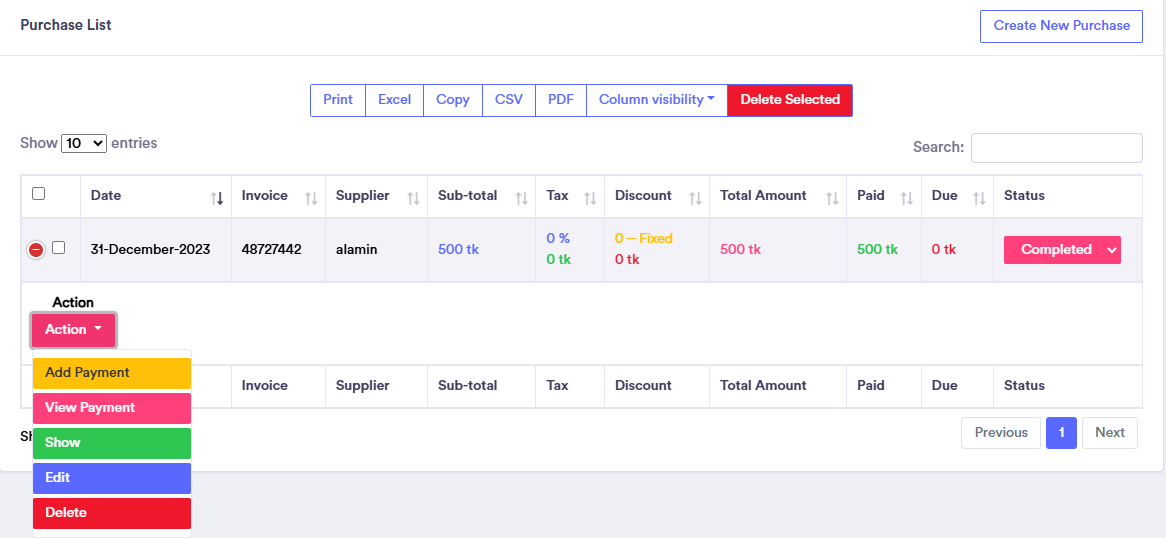Sort by Total Amount column arrows
The image size is (1166, 538).
(832, 198)
